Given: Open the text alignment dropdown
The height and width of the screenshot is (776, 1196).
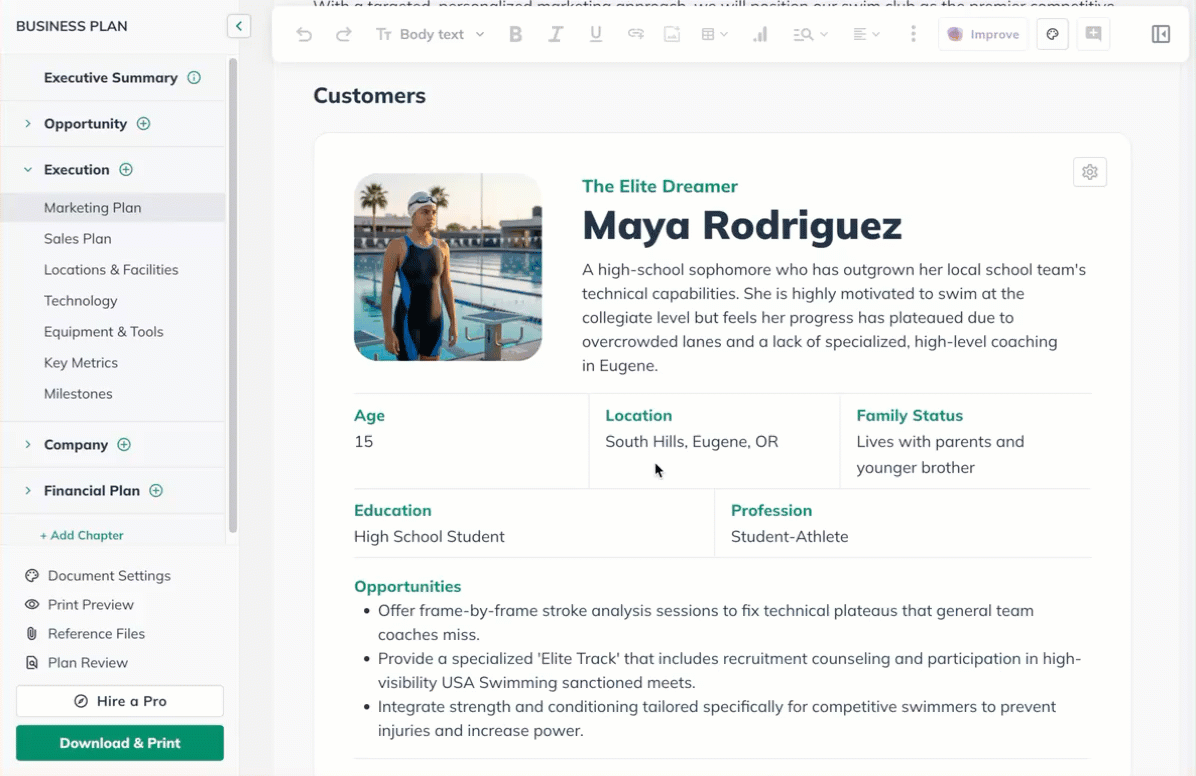Looking at the screenshot, I should (x=866, y=34).
